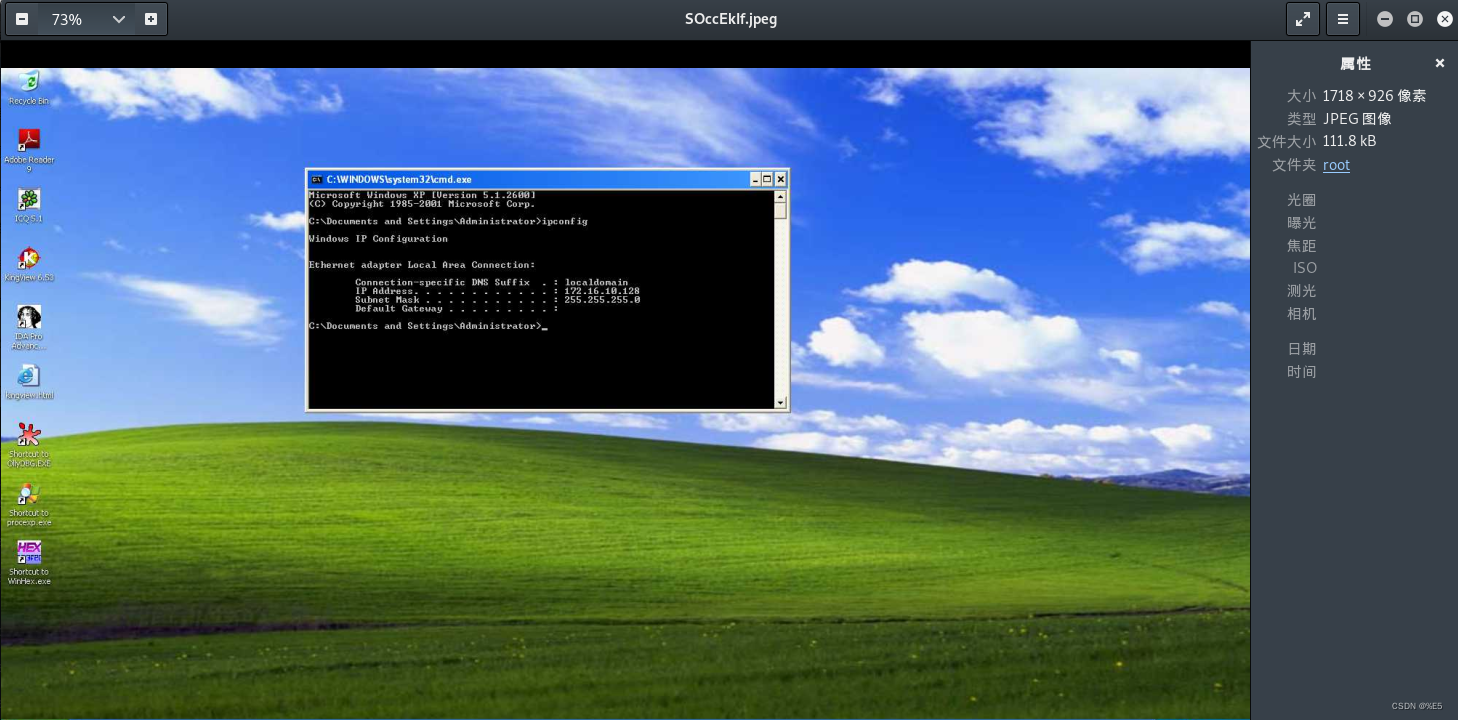Click the Default Gateway line in cmd
This screenshot has height=720, width=1458.
456,309
